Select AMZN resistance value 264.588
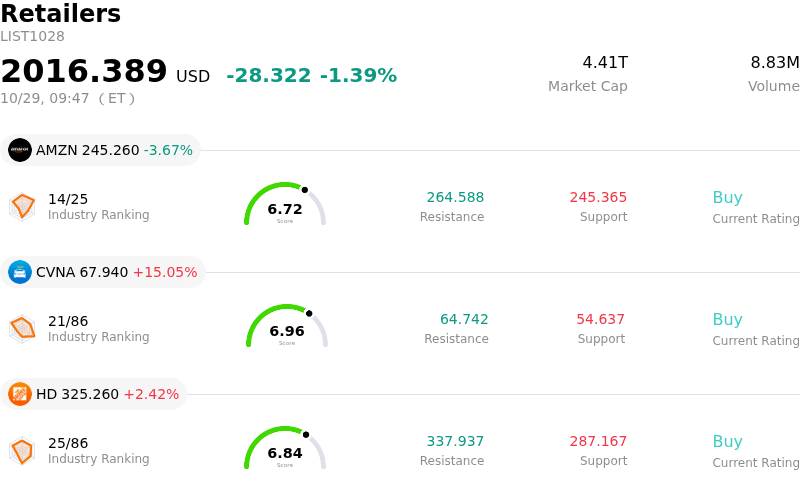Viewport: 800px width, 488px height. pyautogui.click(x=455, y=197)
